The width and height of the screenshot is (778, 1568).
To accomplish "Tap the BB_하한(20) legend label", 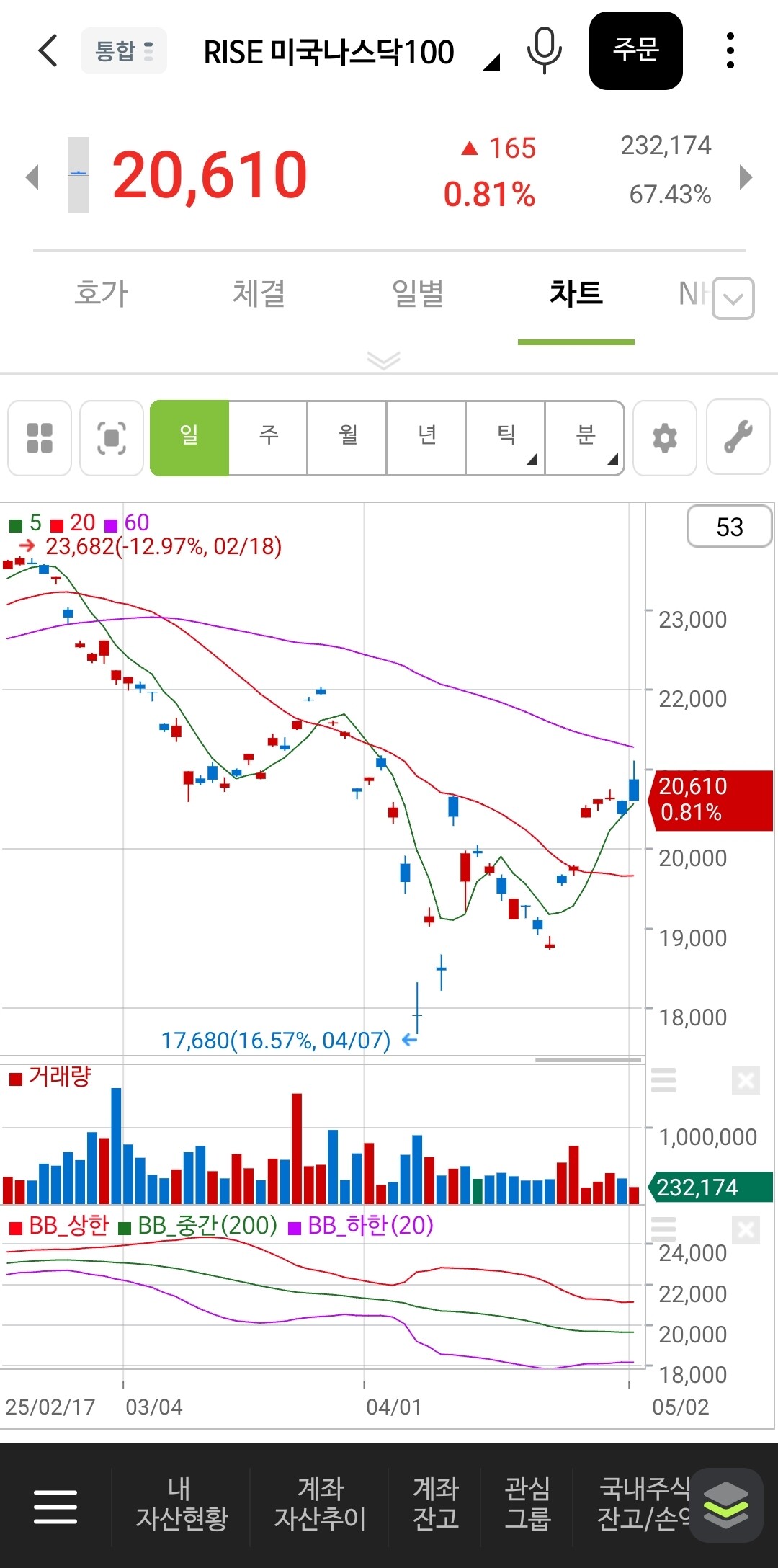I will tap(361, 1225).
